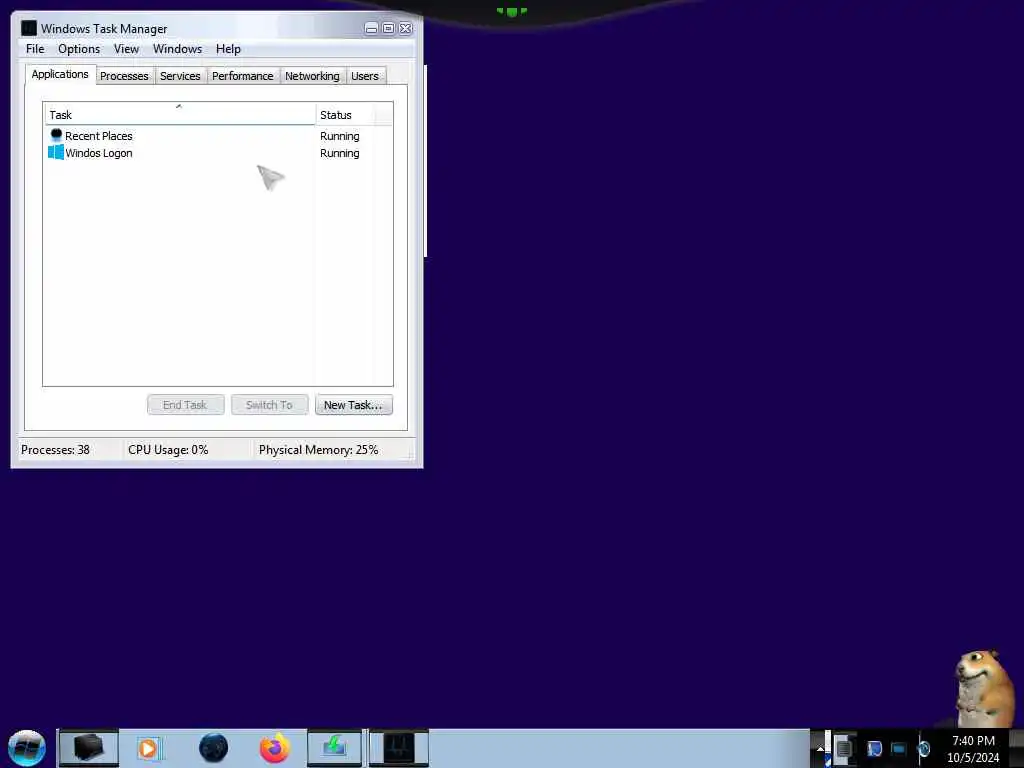Viewport: 1024px width, 768px height.
Task: Click the Task Manager title bar icon
Action: [x=29, y=28]
